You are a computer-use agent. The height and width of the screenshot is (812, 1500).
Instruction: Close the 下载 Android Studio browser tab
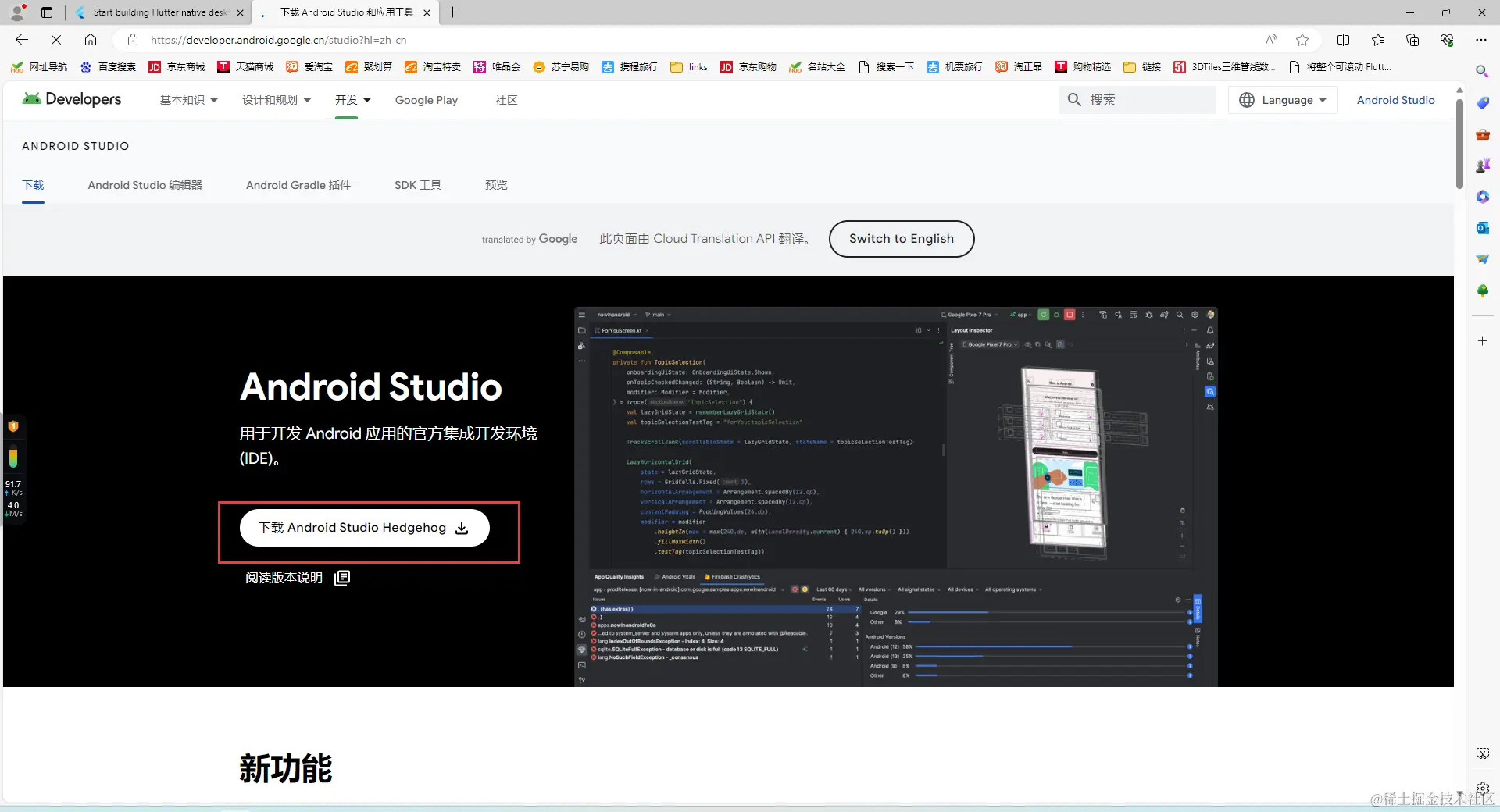427,12
